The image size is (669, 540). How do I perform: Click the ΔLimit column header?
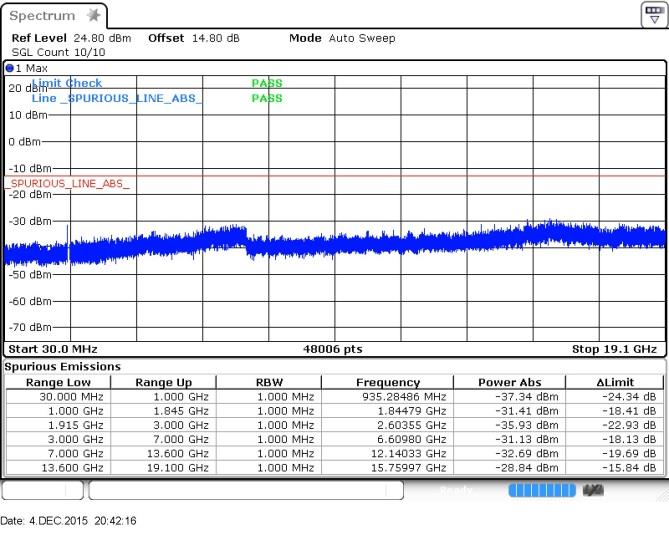pyautogui.click(x=615, y=382)
